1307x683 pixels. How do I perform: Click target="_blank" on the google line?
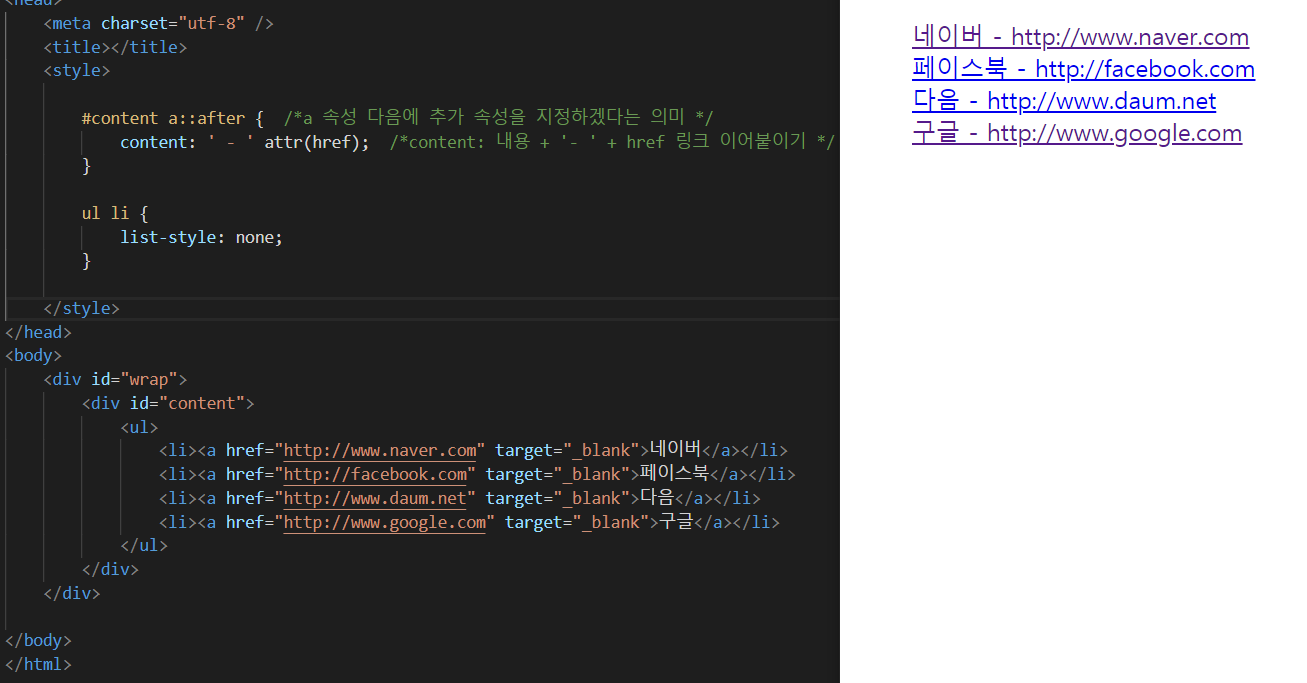pos(577,522)
